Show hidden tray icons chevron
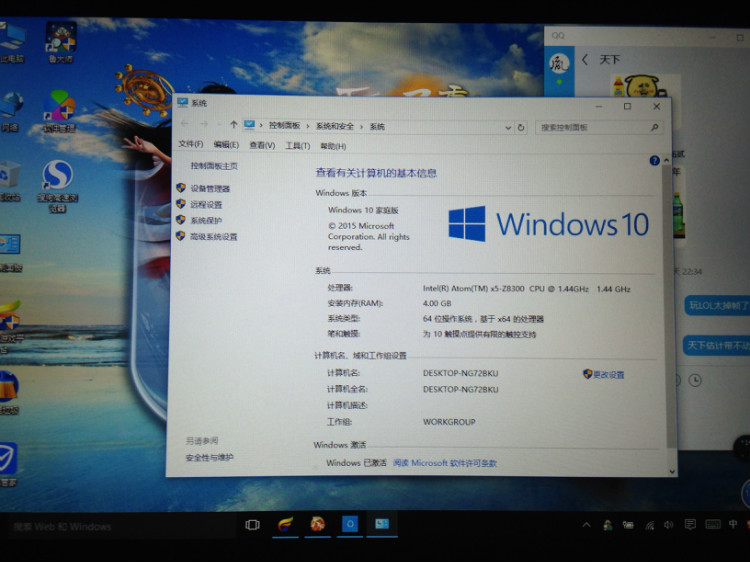750x562 pixels. (x=586, y=525)
